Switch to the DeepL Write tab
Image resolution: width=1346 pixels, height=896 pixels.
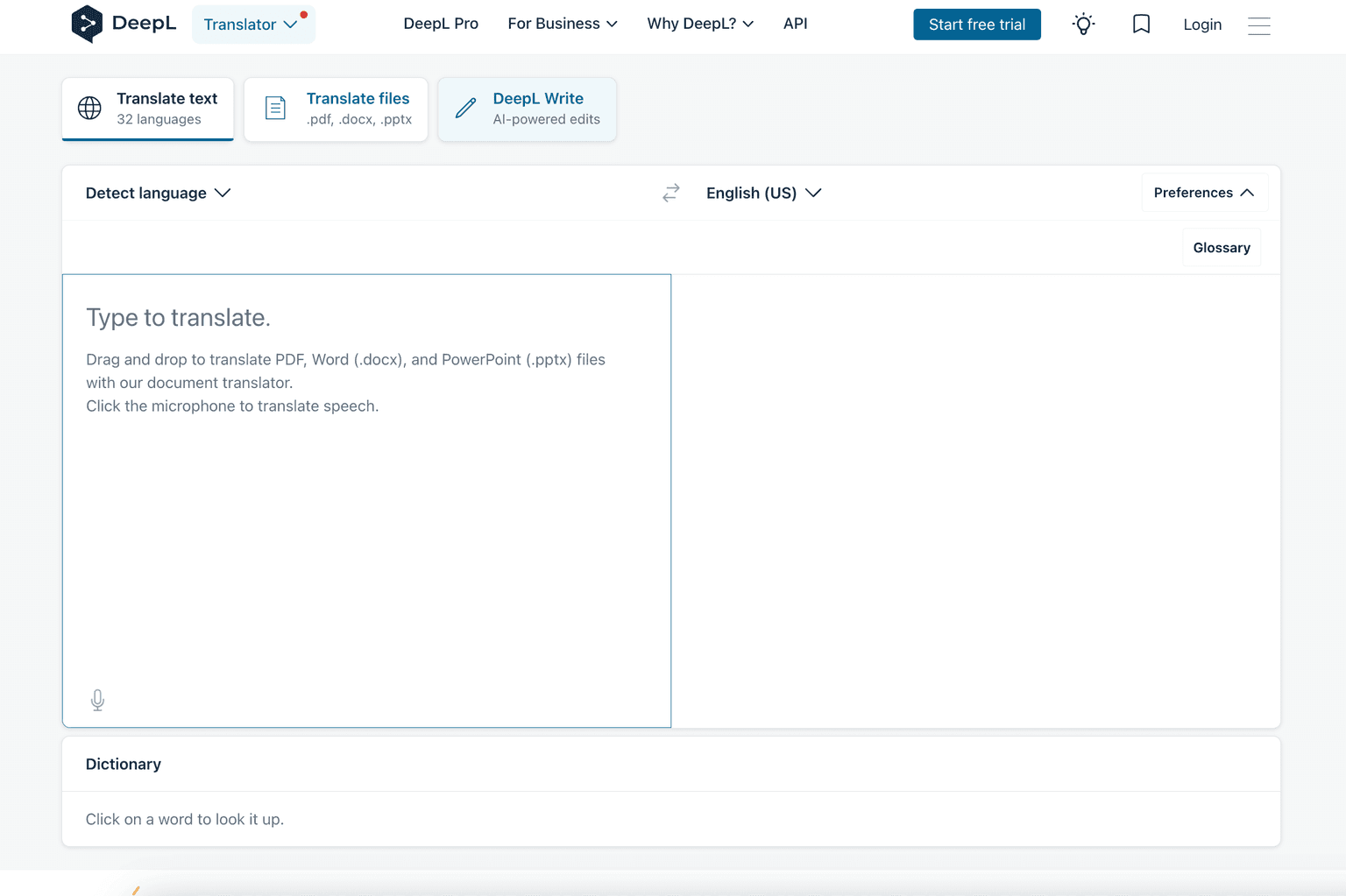[x=527, y=109]
